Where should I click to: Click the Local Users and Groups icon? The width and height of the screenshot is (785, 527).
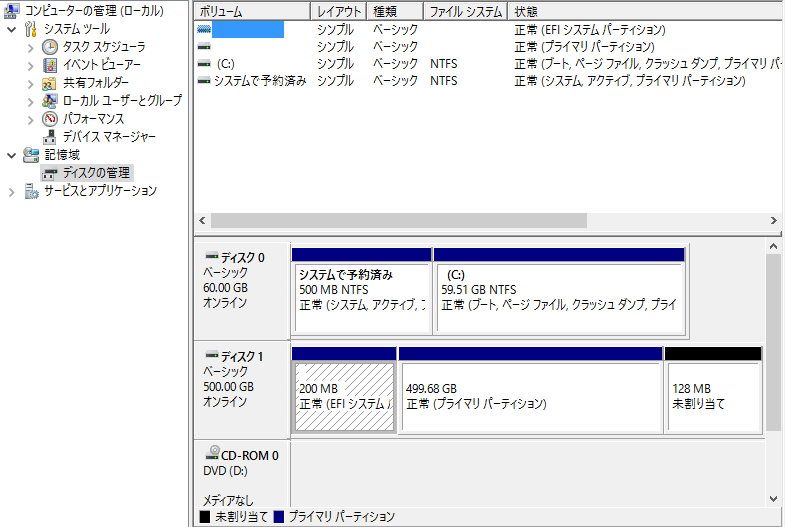(x=50, y=101)
